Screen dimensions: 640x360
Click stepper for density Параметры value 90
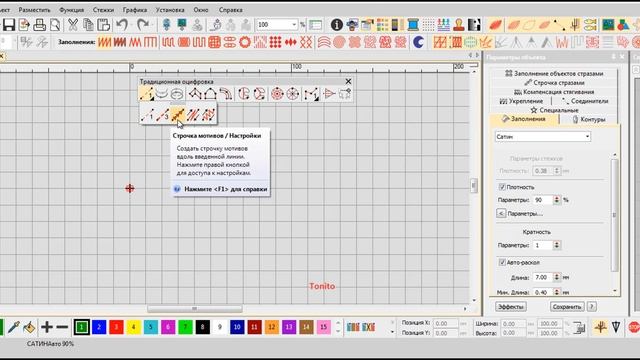tap(556, 200)
